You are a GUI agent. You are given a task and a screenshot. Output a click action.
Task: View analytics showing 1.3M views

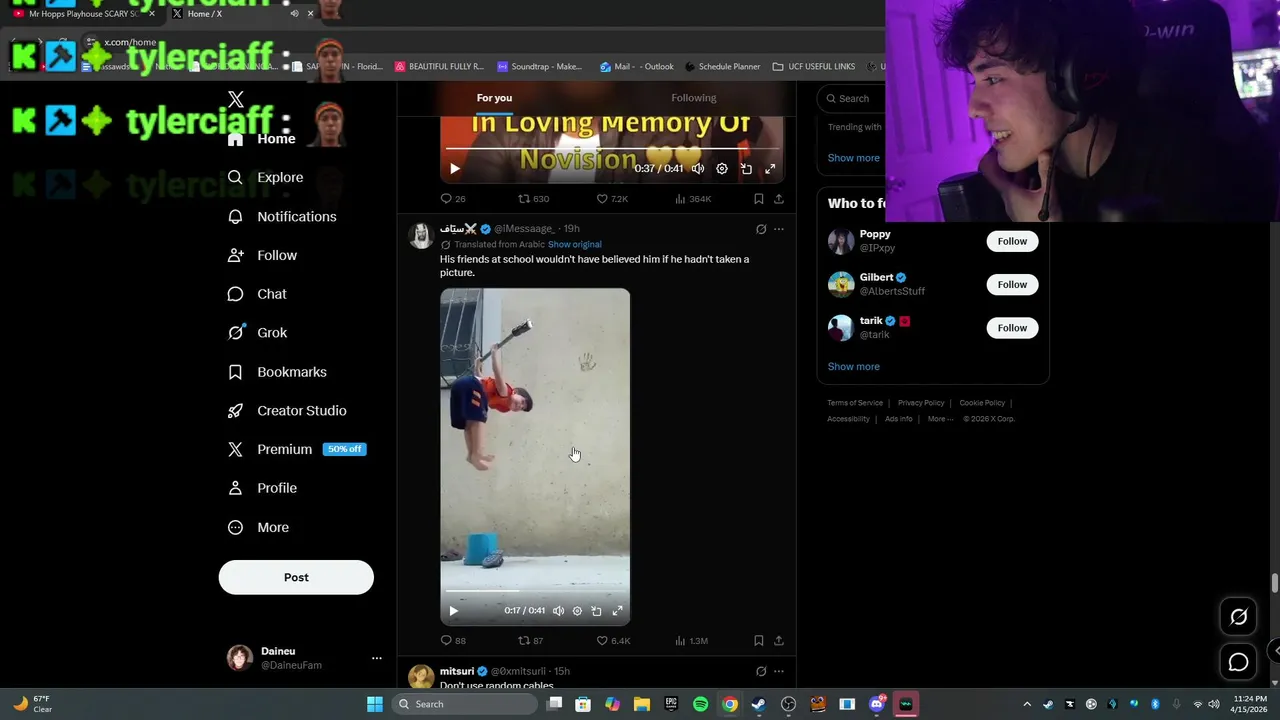692,641
